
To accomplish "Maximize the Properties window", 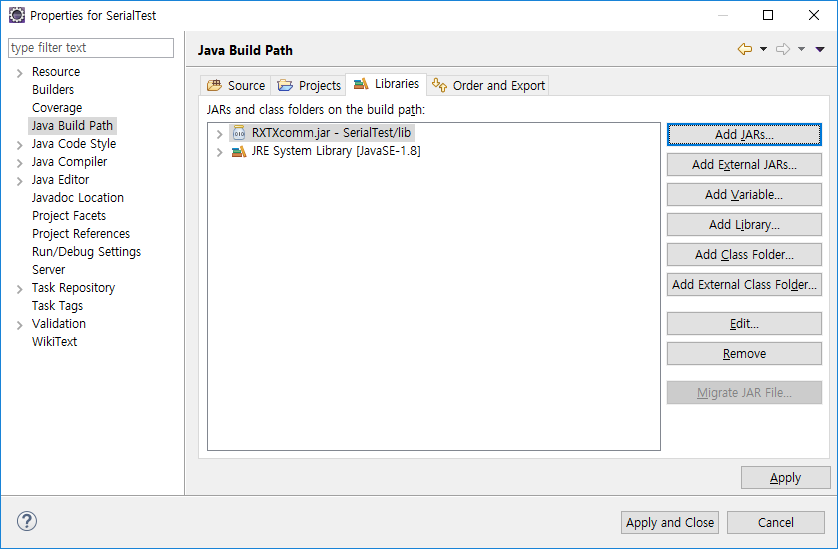I will (x=768, y=15).
